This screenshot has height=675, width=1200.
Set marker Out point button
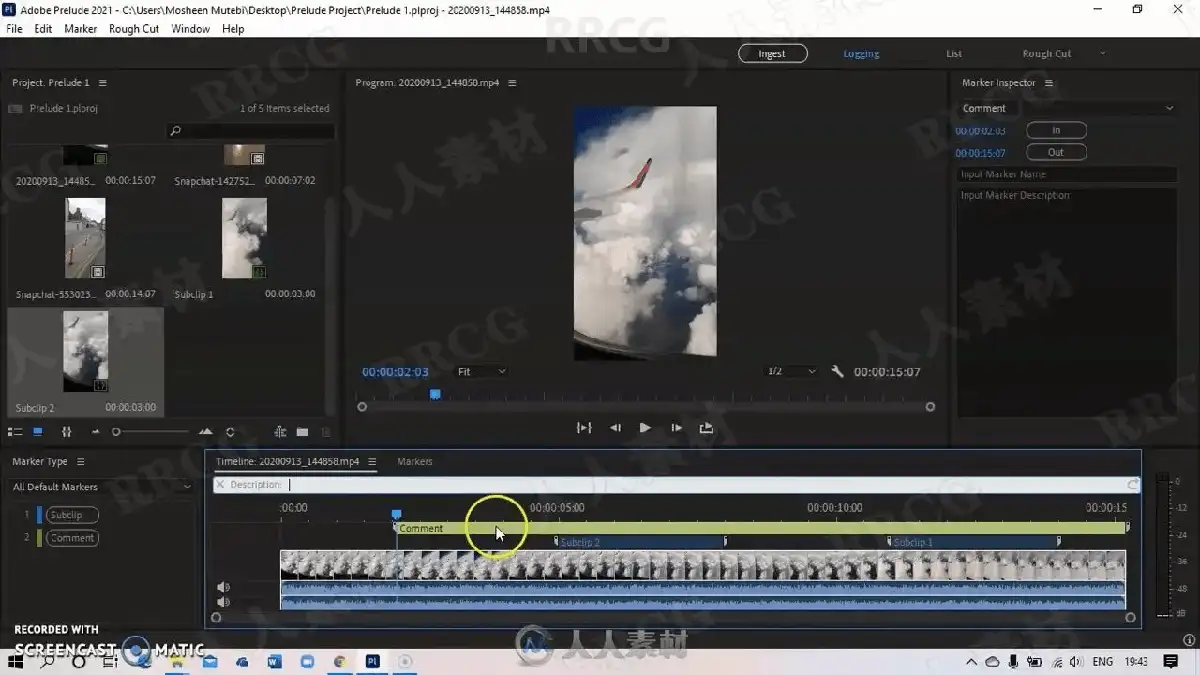click(1056, 153)
